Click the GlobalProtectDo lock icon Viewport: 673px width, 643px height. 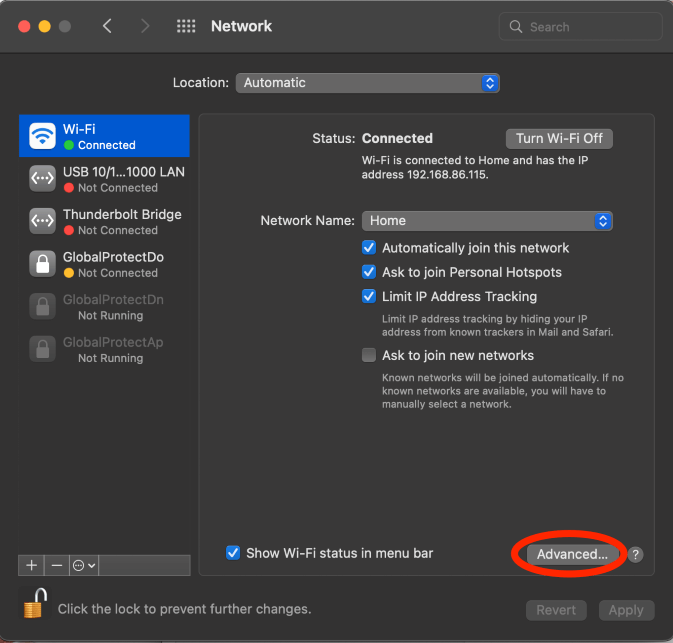pos(42,264)
